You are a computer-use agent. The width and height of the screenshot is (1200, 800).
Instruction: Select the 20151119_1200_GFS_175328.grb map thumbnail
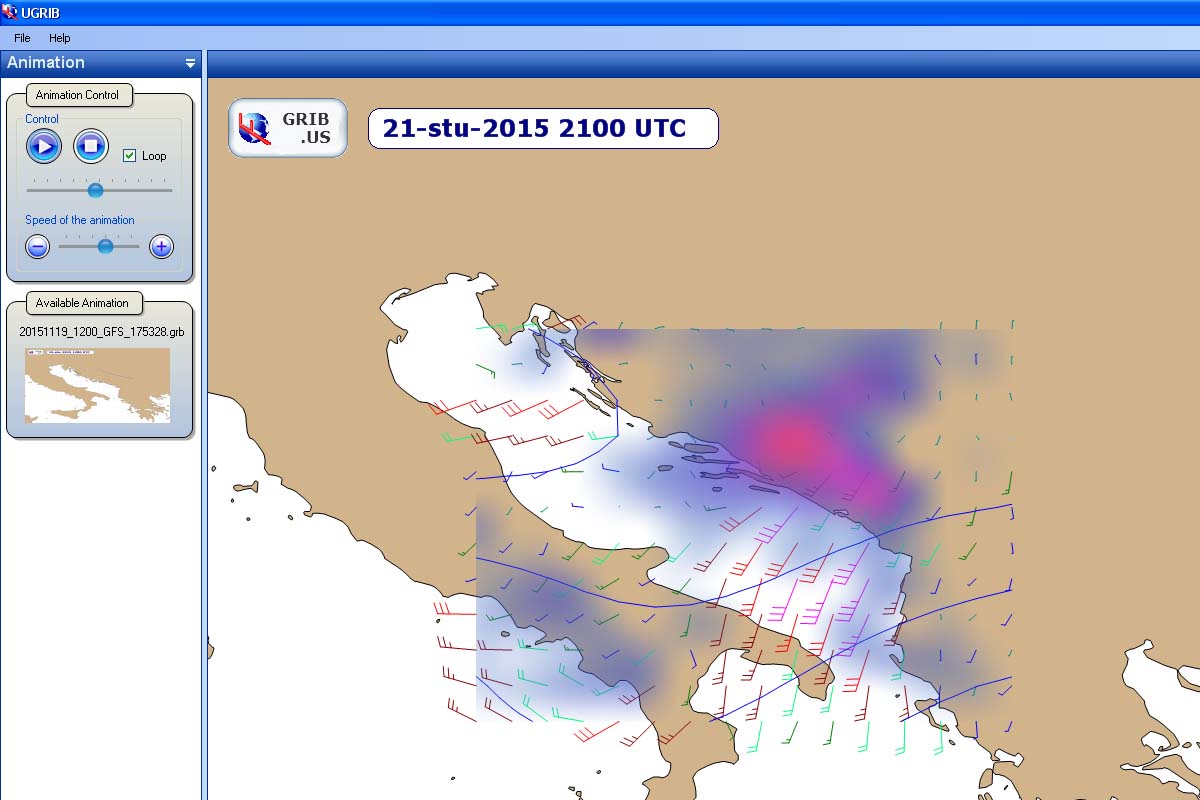coord(97,385)
